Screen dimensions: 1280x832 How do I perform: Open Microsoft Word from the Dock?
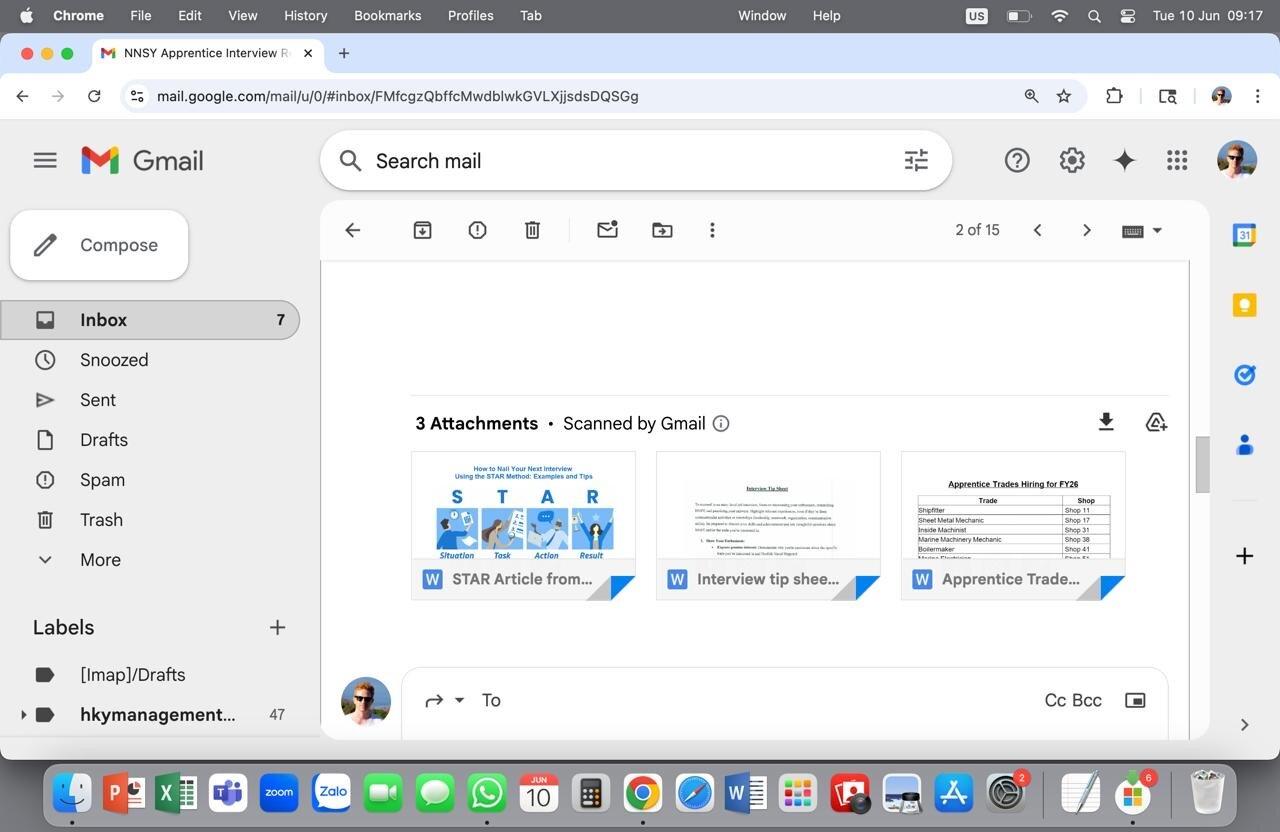[x=746, y=794]
